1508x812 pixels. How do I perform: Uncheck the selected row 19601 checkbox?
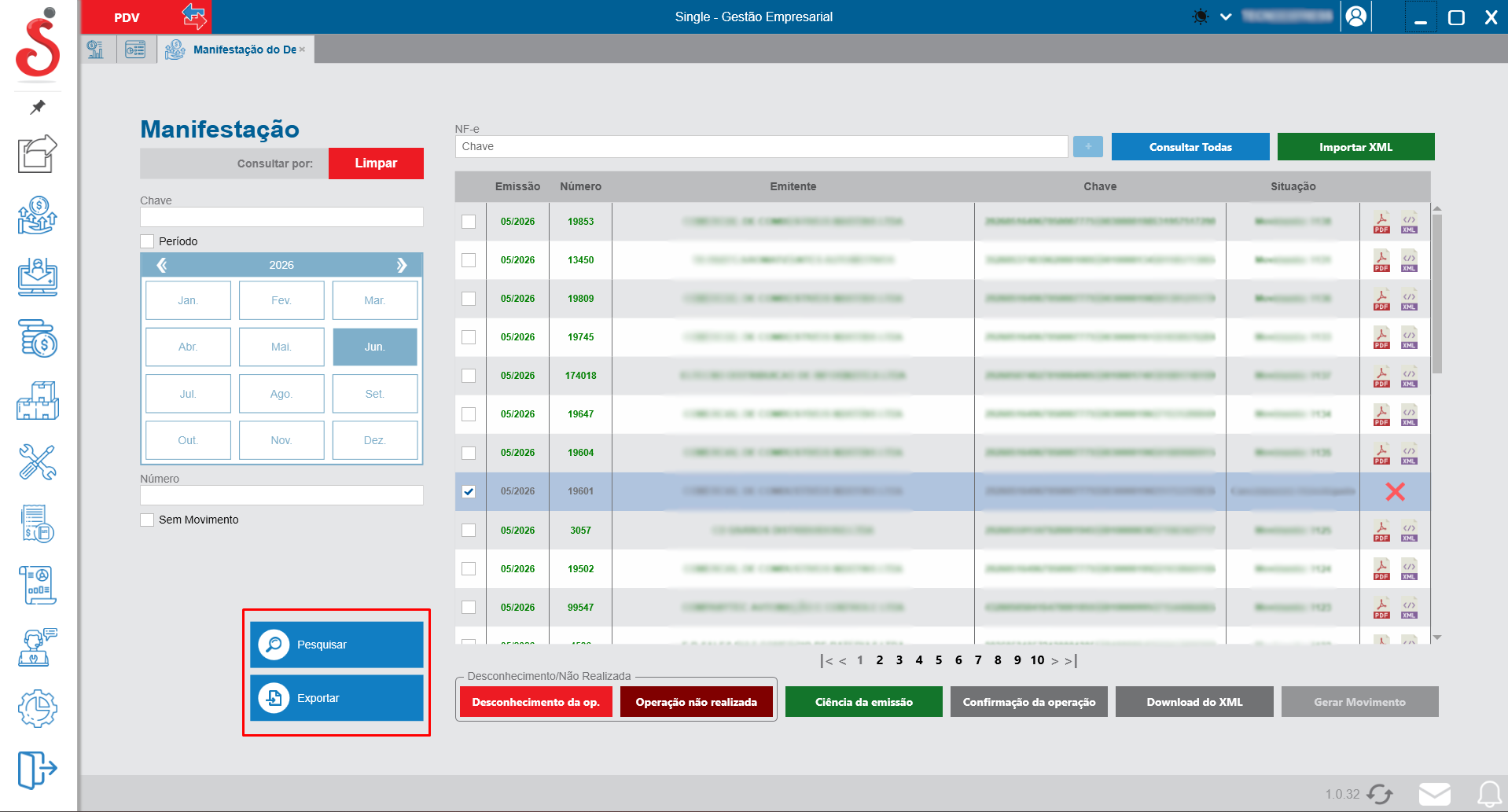469,491
